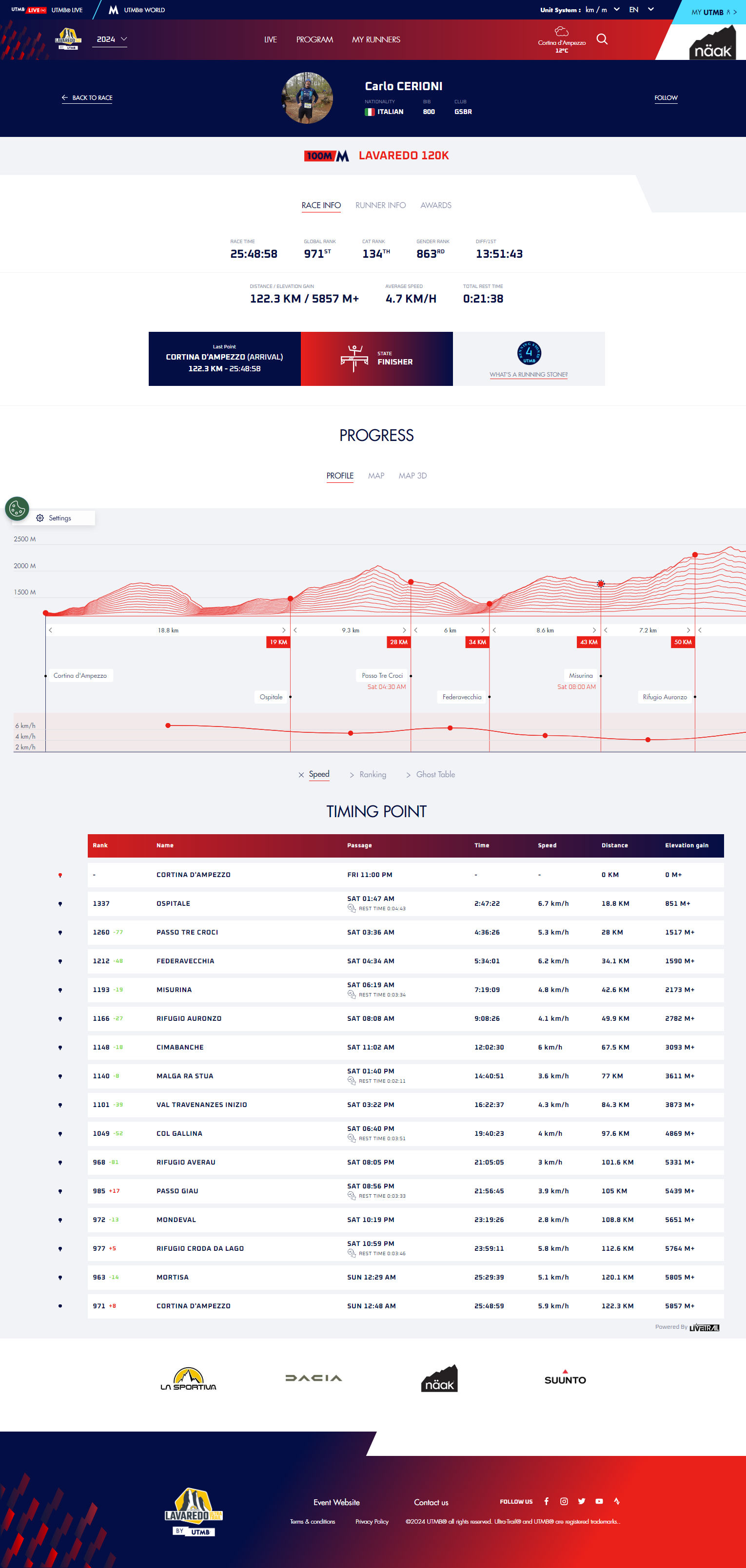Click the BACK TO RACE link

(87, 97)
